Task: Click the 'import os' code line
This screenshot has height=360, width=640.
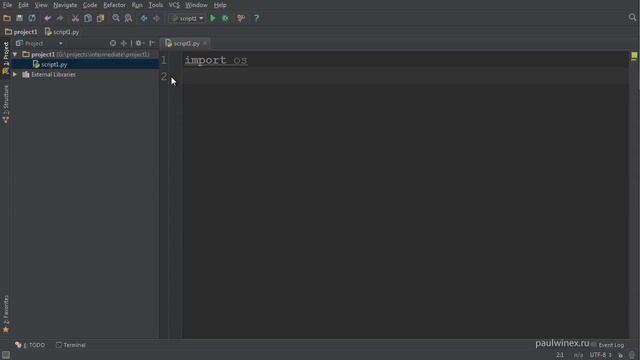Action: 216,60
